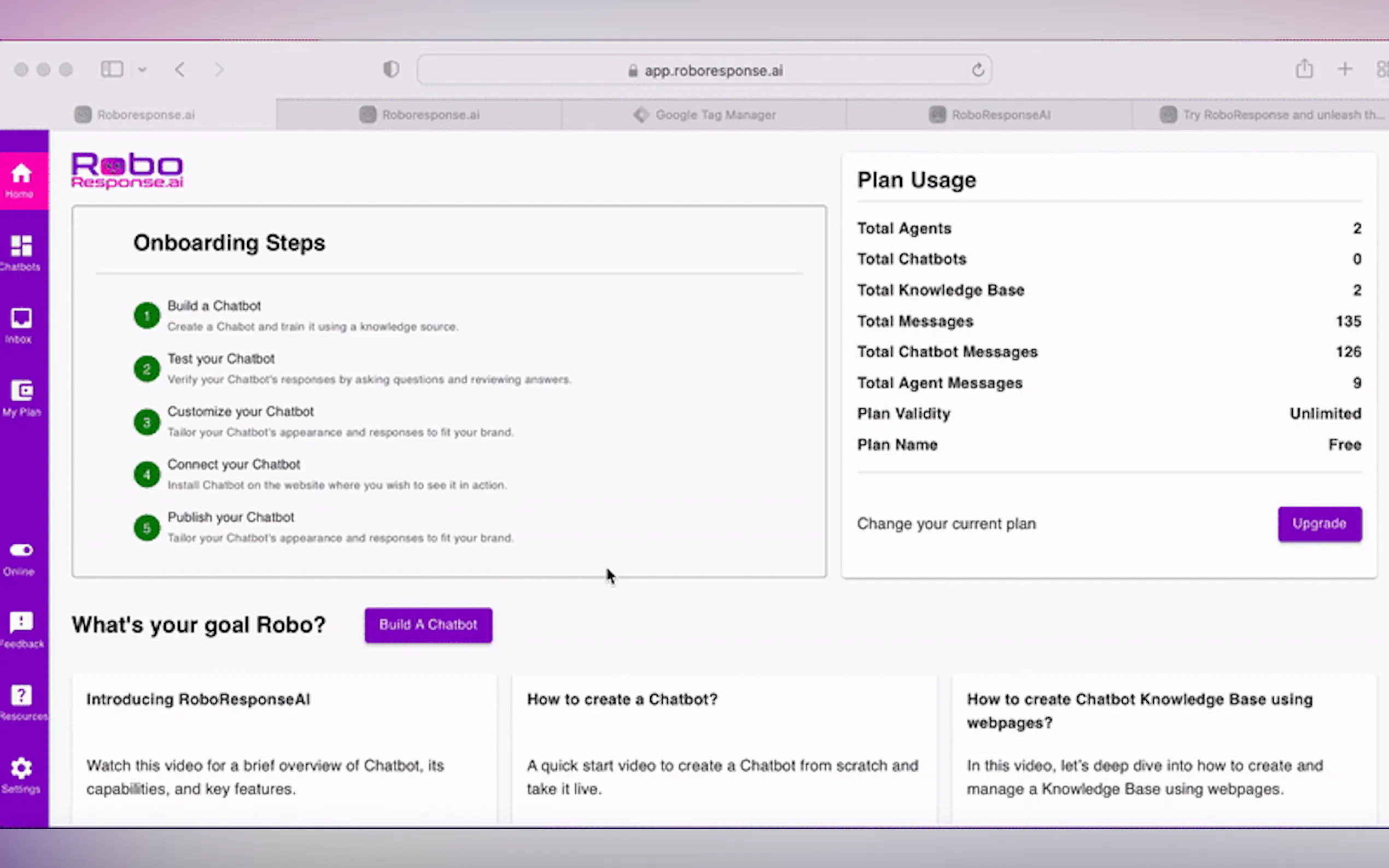Screen dimensions: 1389x868
Task: Select Connect your Chatbot step title
Action: (x=234, y=465)
